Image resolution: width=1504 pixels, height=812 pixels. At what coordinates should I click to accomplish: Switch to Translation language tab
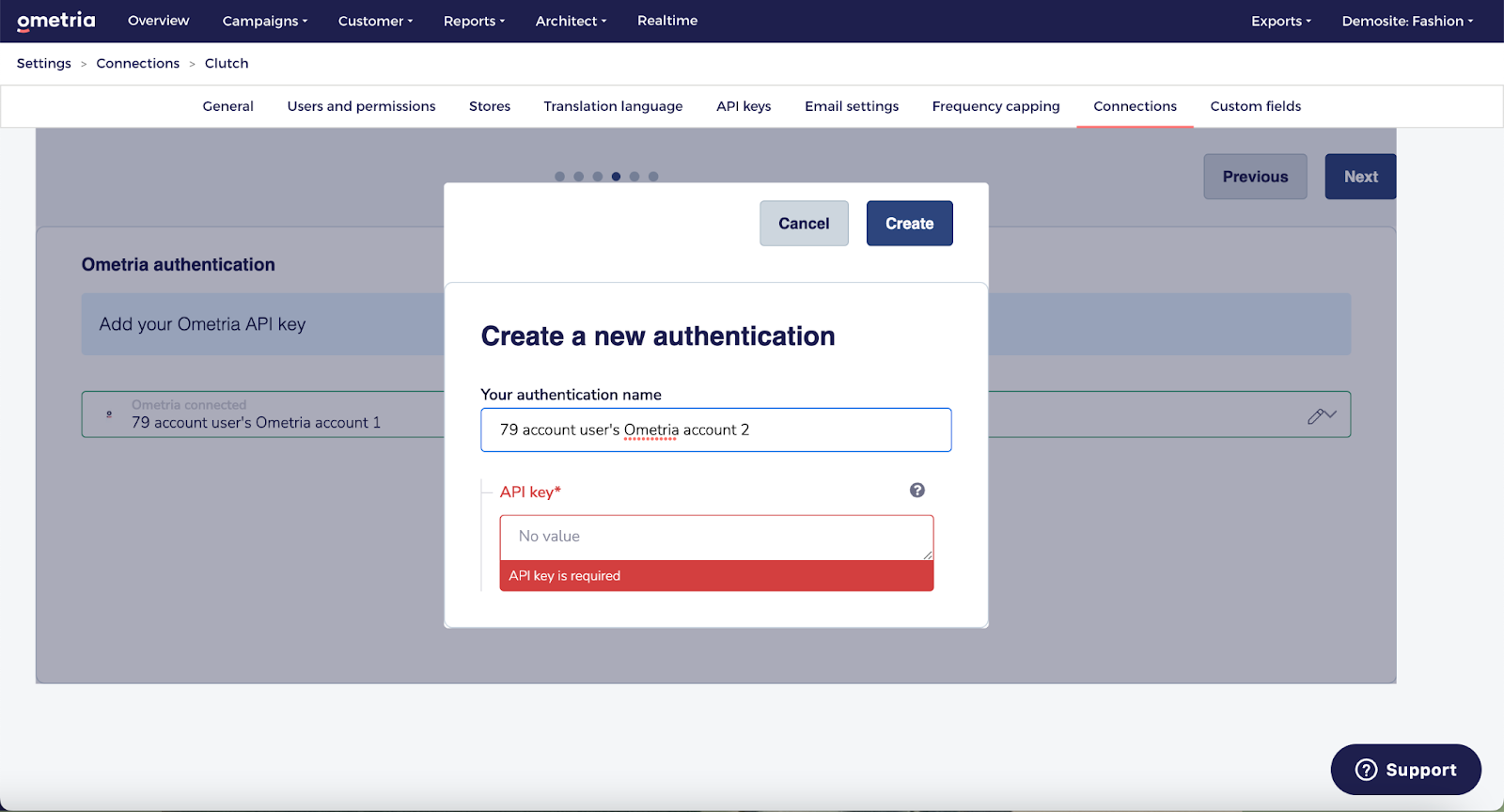coord(613,106)
